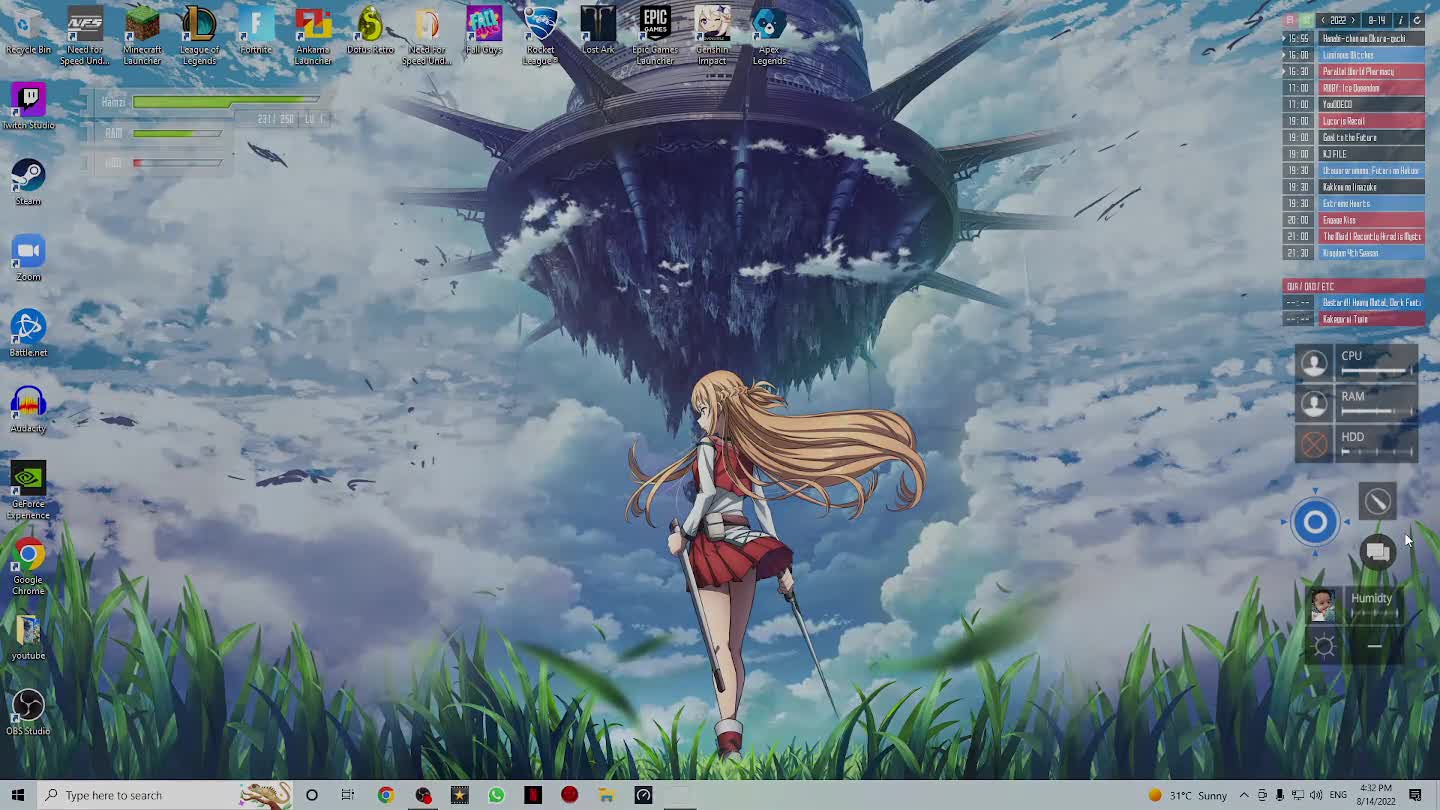Click the blue circular ring widget button
The image size is (1440, 810).
point(1315,522)
